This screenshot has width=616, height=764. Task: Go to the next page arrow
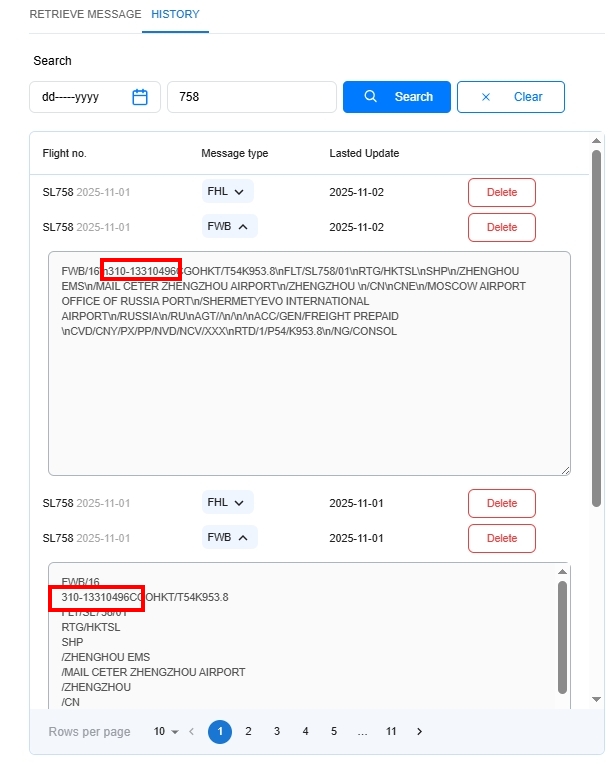419,732
